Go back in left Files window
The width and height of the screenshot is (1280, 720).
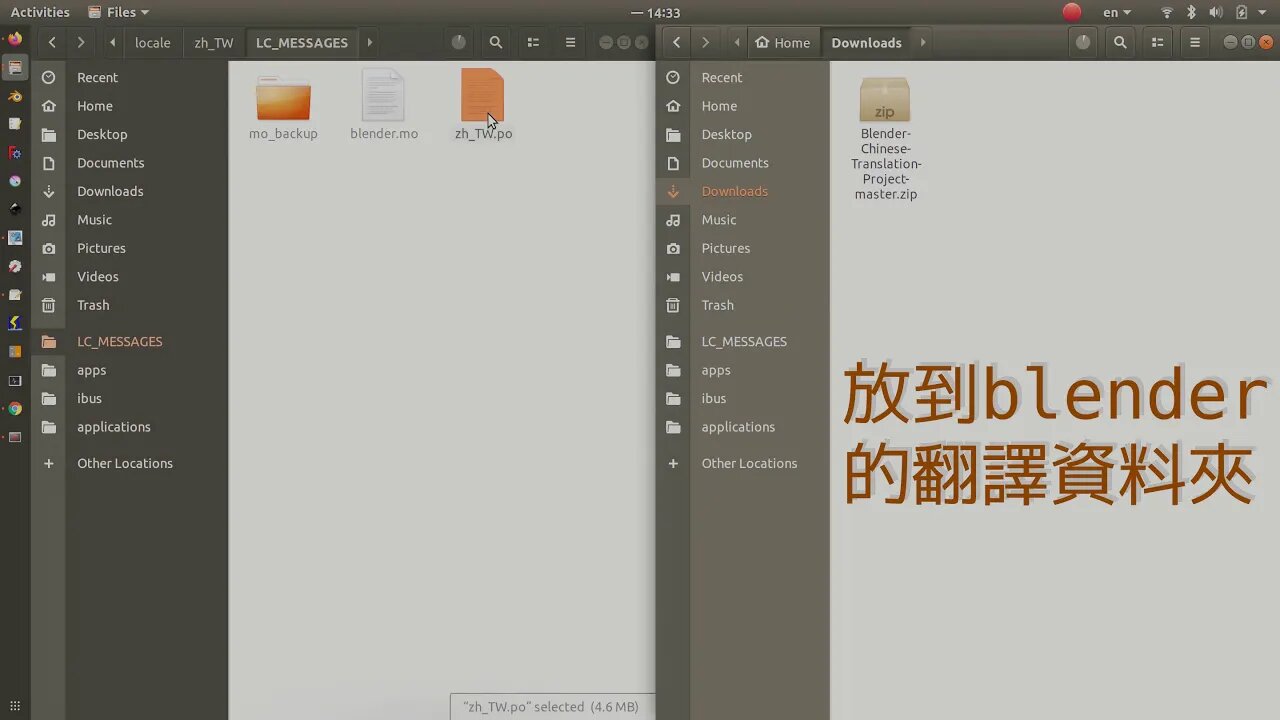click(x=52, y=43)
